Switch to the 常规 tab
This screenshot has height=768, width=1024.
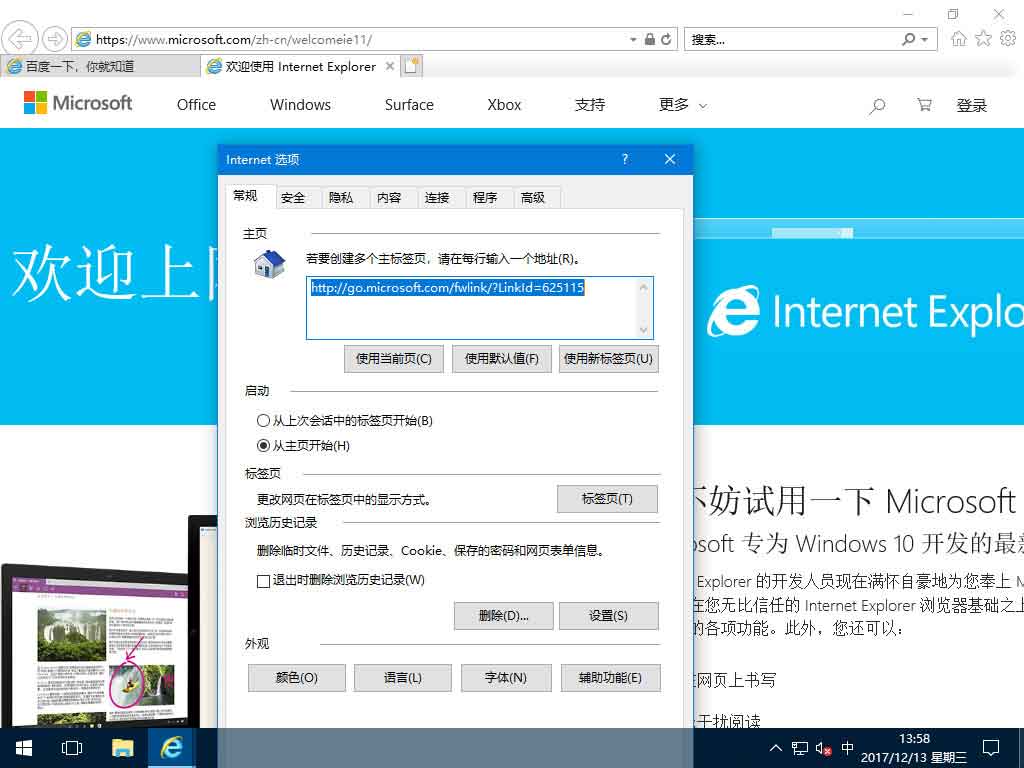(246, 196)
